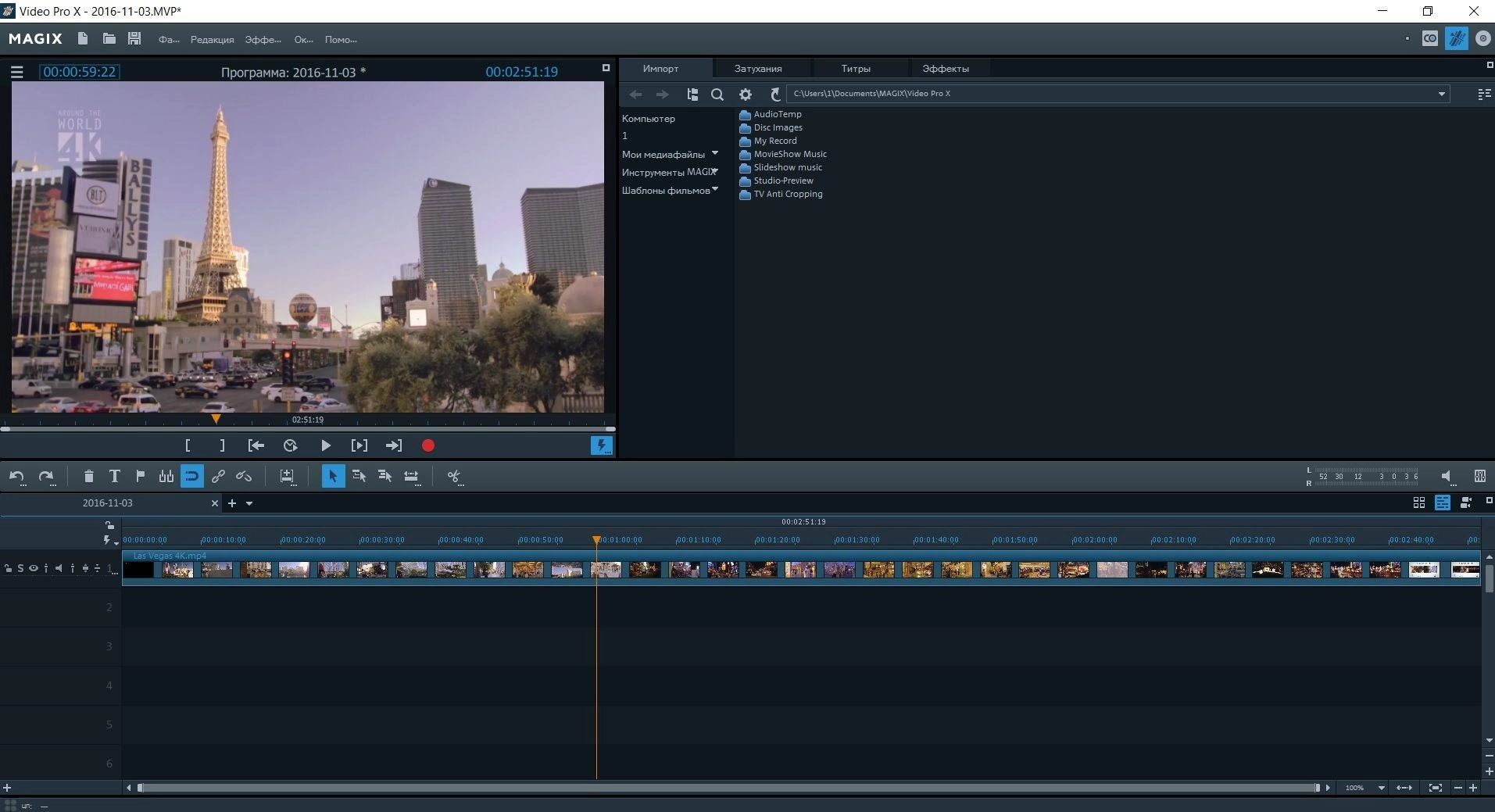This screenshot has width=1495, height=812.
Task: Click the red record button
Action: click(x=428, y=445)
